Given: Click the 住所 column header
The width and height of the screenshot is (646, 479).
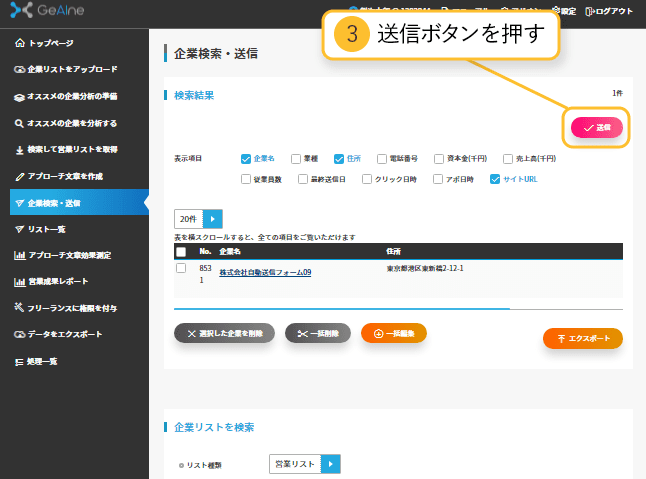Looking at the screenshot, I should click(393, 252).
